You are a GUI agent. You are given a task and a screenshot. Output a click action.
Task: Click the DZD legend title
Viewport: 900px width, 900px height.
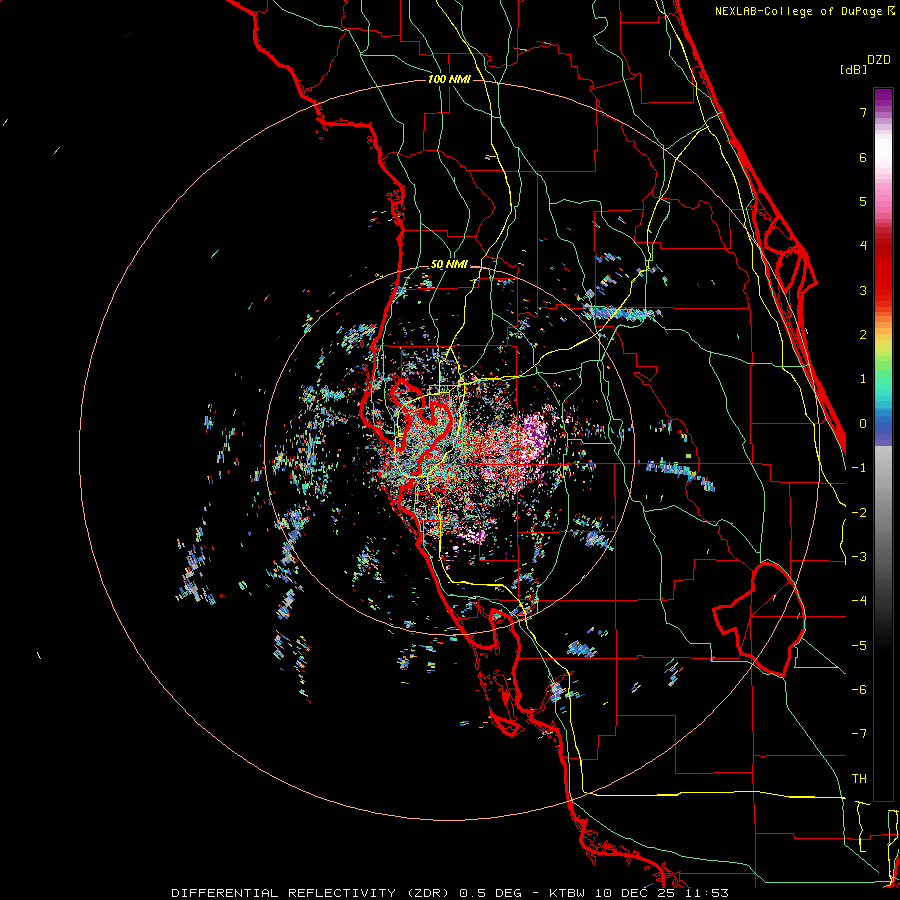pos(879,60)
